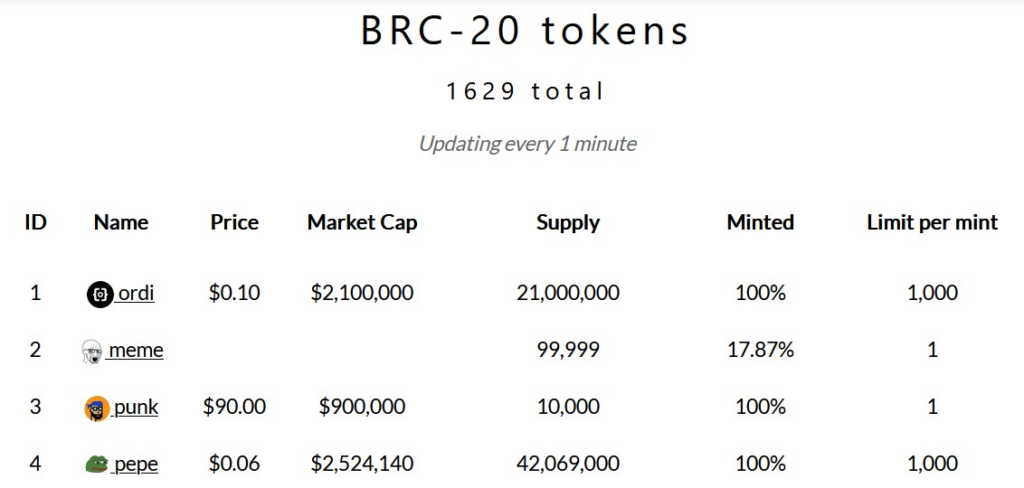Click the meme token avatar icon

coord(92,351)
